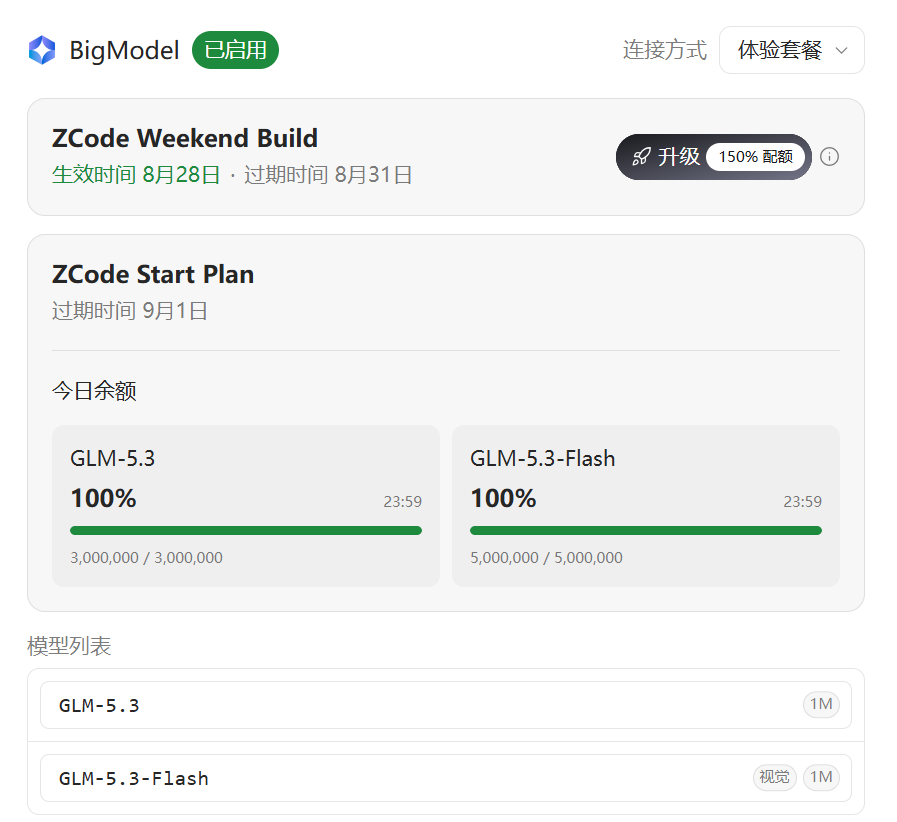Click the 1M badge on GLM-5.3-Flash row
897x822 pixels.
pyautogui.click(x=821, y=777)
